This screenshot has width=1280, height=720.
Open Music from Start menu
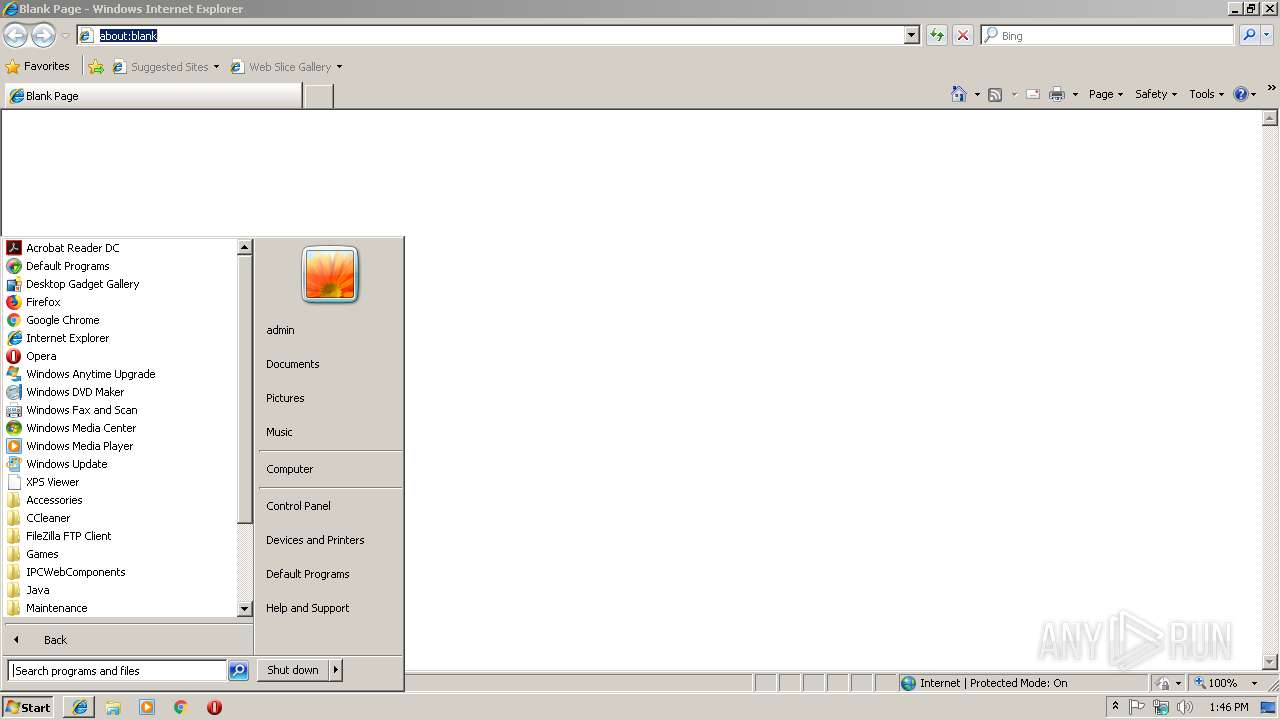tap(279, 432)
